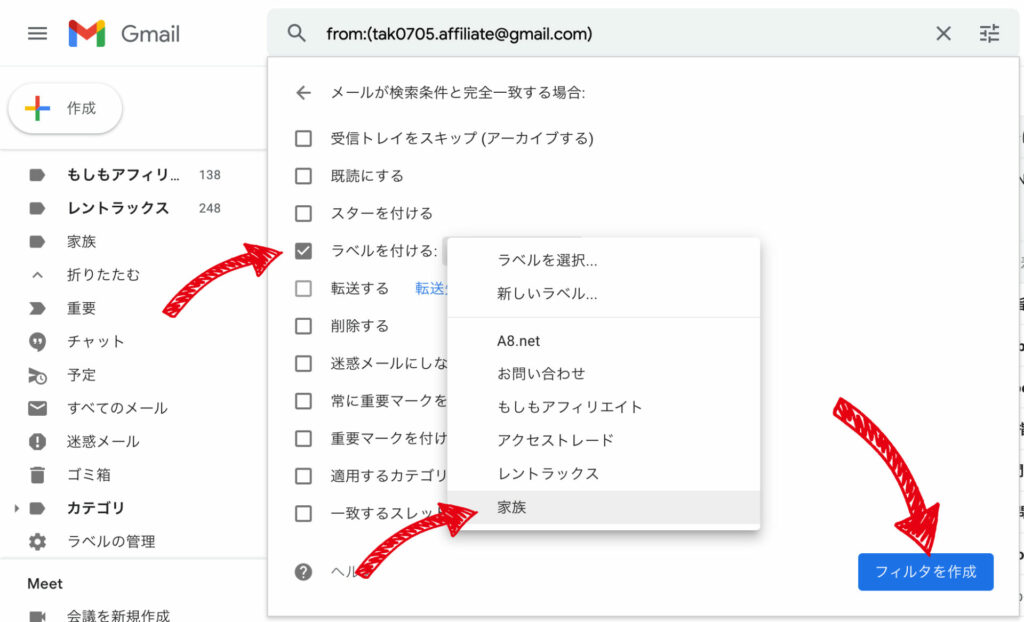Open チャット in the sidebar
This screenshot has height=622, width=1024.
95,342
